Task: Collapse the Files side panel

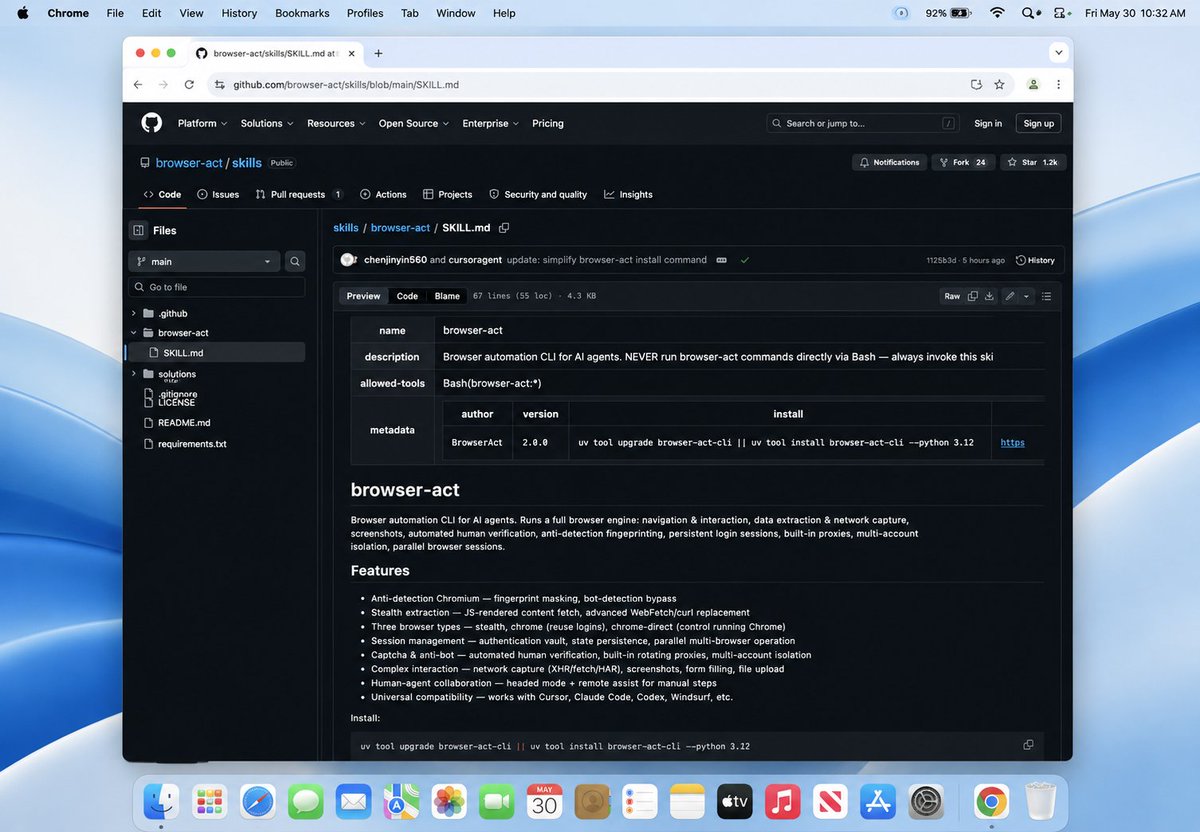Action: point(138,230)
